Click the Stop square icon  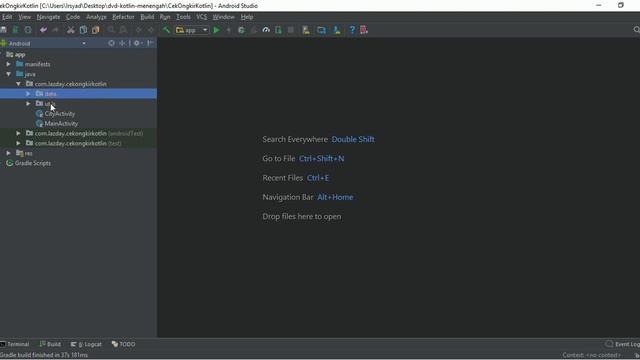click(x=291, y=30)
